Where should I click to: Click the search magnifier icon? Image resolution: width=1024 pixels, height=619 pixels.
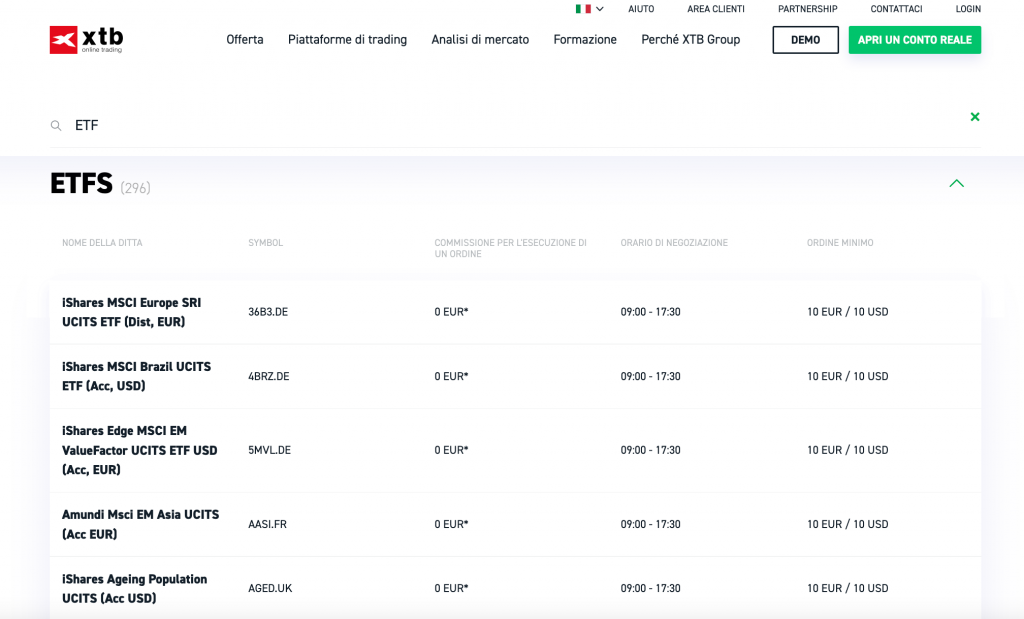tap(56, 125)
